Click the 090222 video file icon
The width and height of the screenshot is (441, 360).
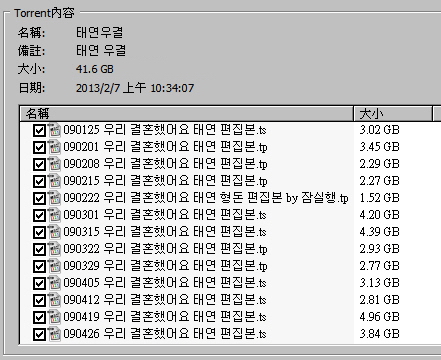click(x=54, y=198)
